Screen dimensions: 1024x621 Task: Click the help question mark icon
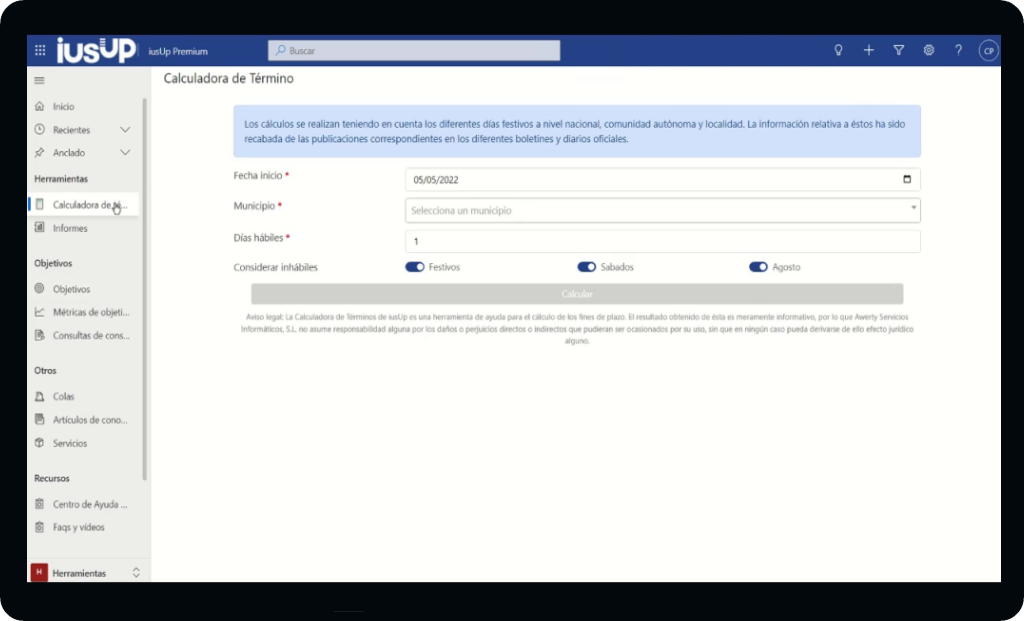958,50
